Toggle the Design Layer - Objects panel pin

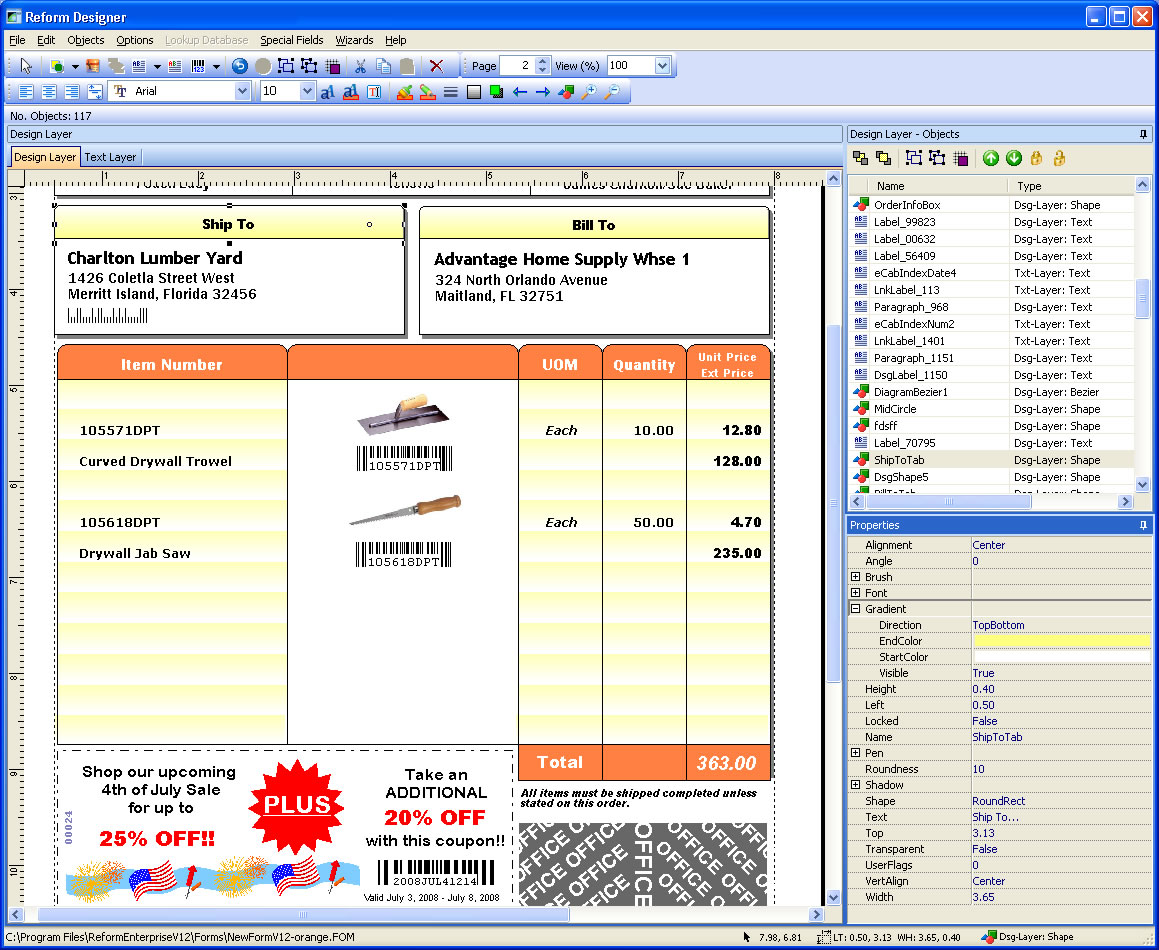point(1143,134)
